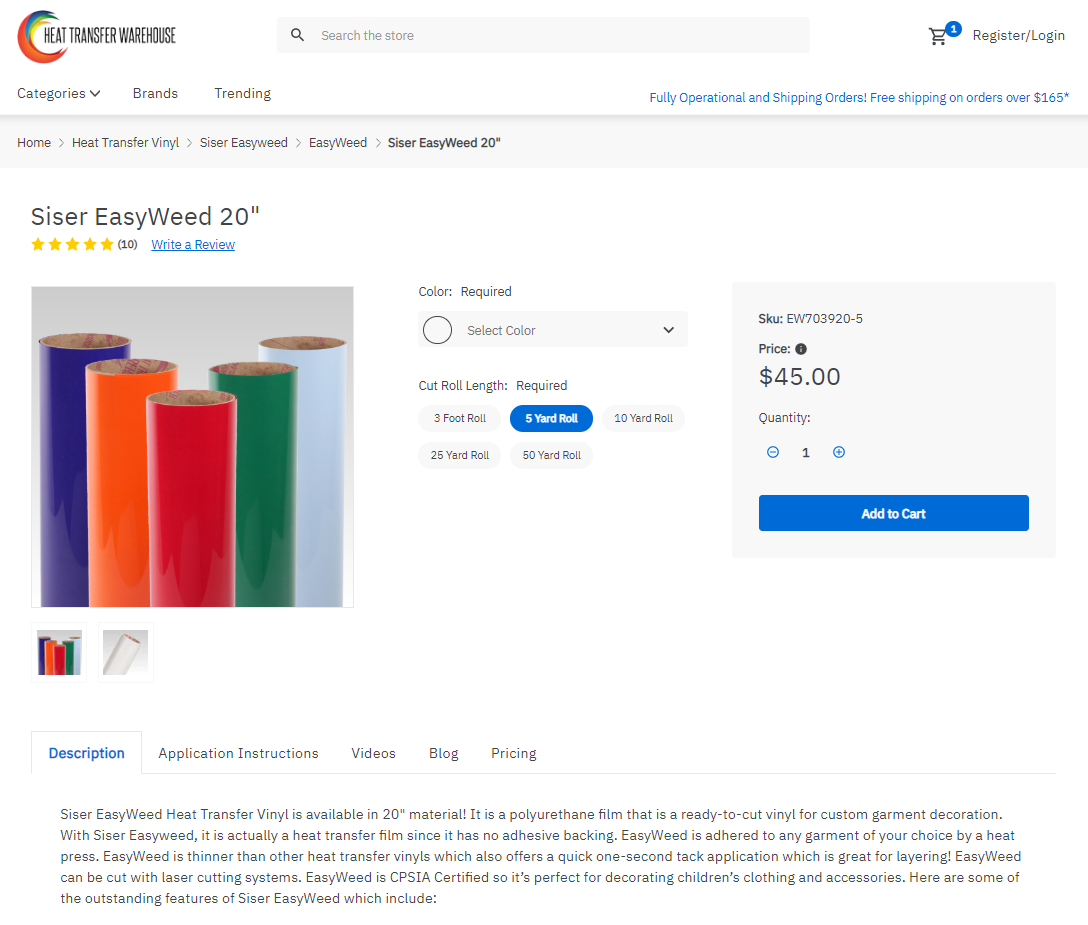
Task: Choose the 25 Yard Roll length
Action: pos(459,455)
